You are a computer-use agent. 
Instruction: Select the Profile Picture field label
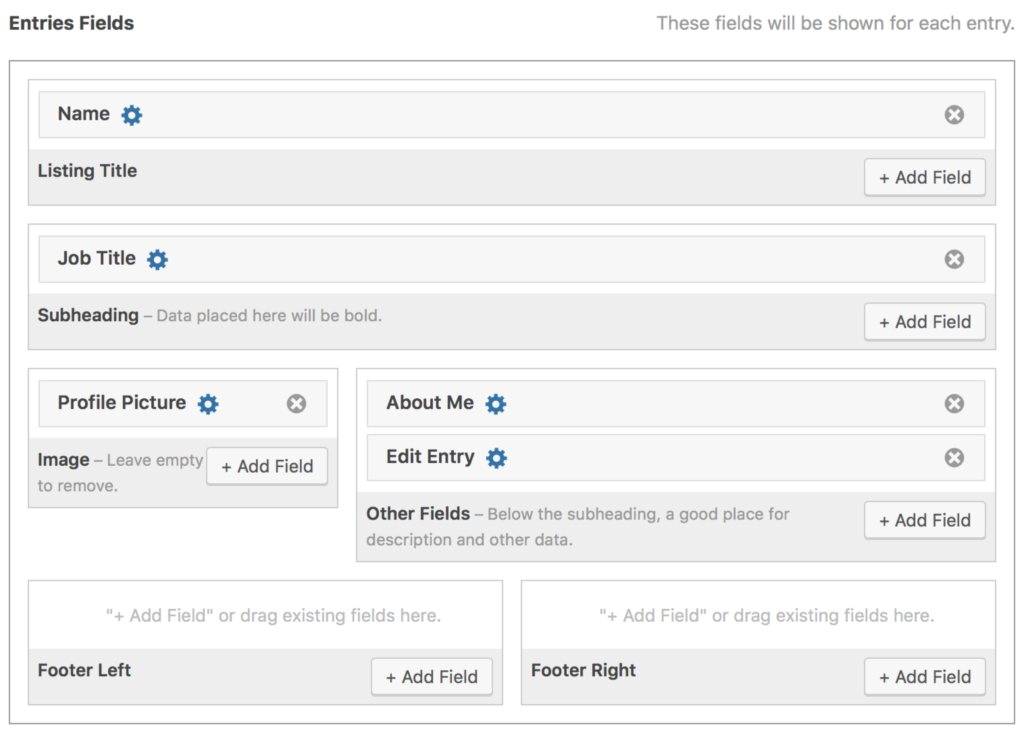click(x=122, y=402)
